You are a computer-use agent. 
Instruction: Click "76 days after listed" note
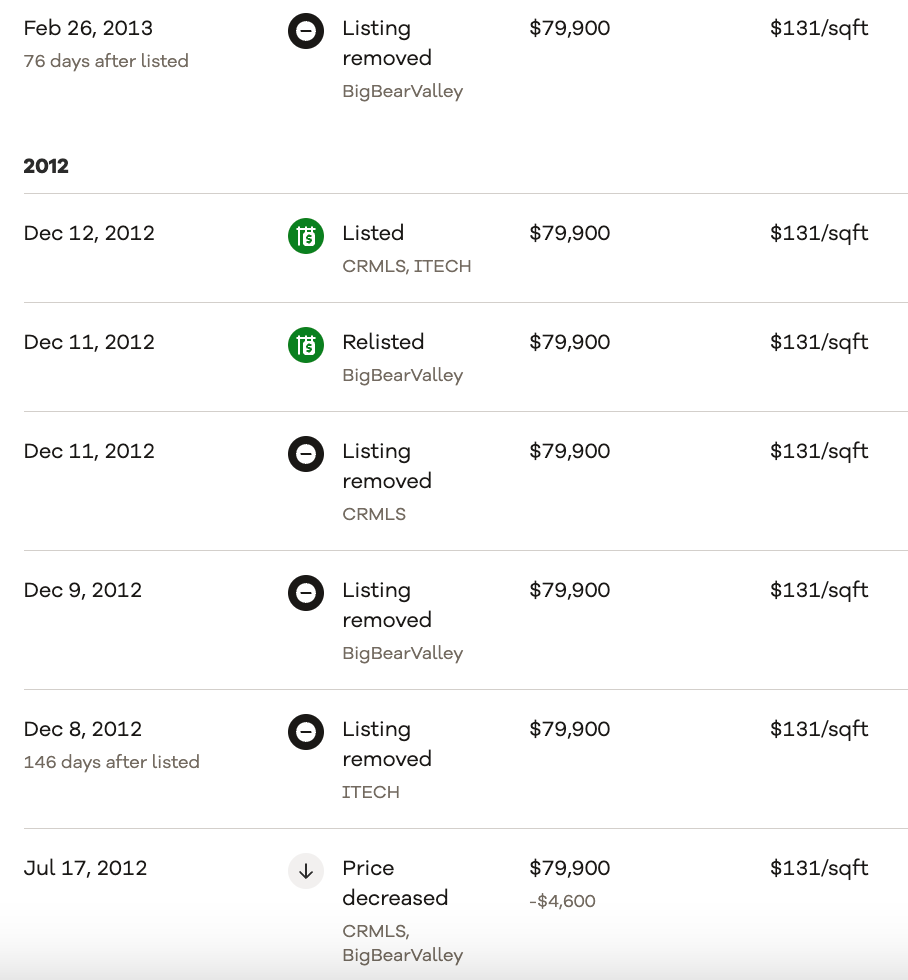106,61
